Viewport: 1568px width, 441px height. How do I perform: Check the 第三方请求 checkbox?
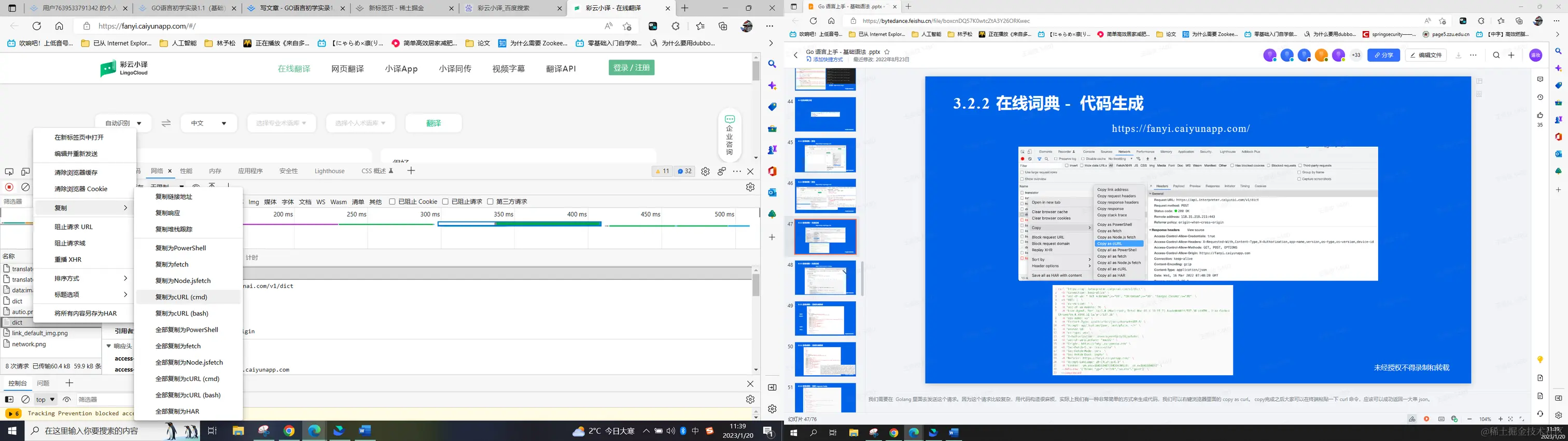[x=490, y=202]
